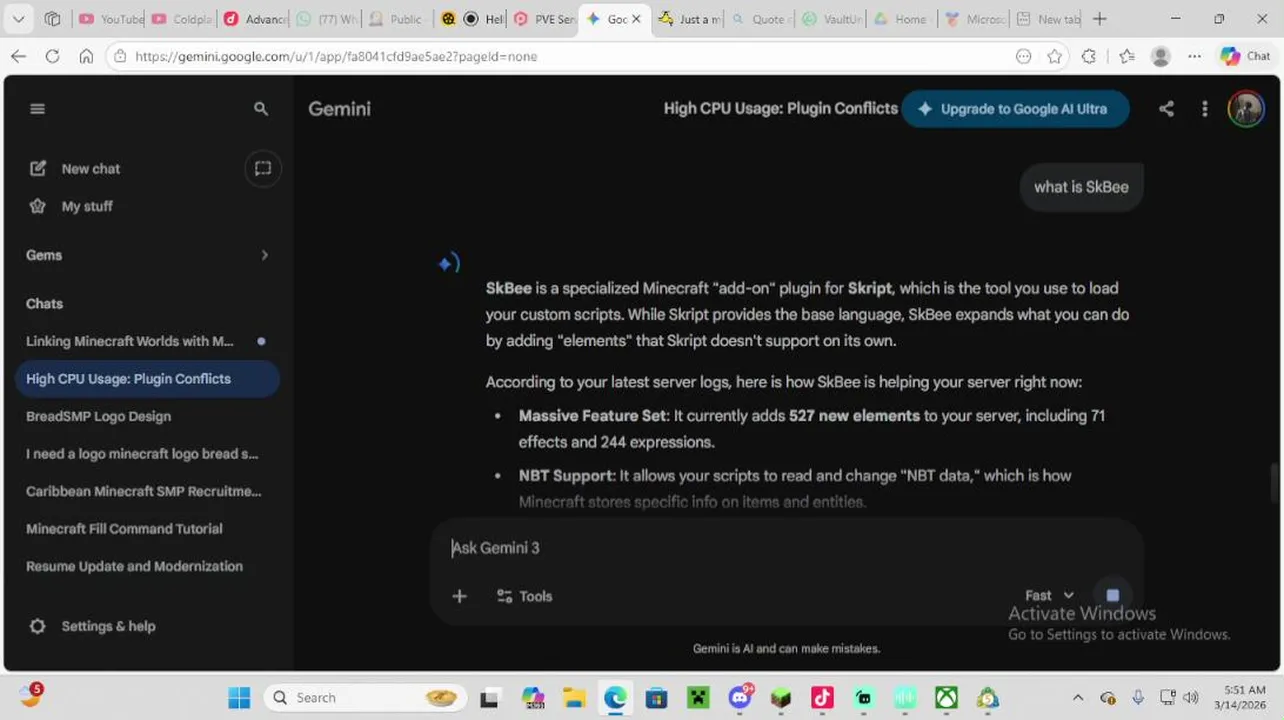Open Minecraft creeper icon in taskbar

pyautogui.click(x=698, y=697)
